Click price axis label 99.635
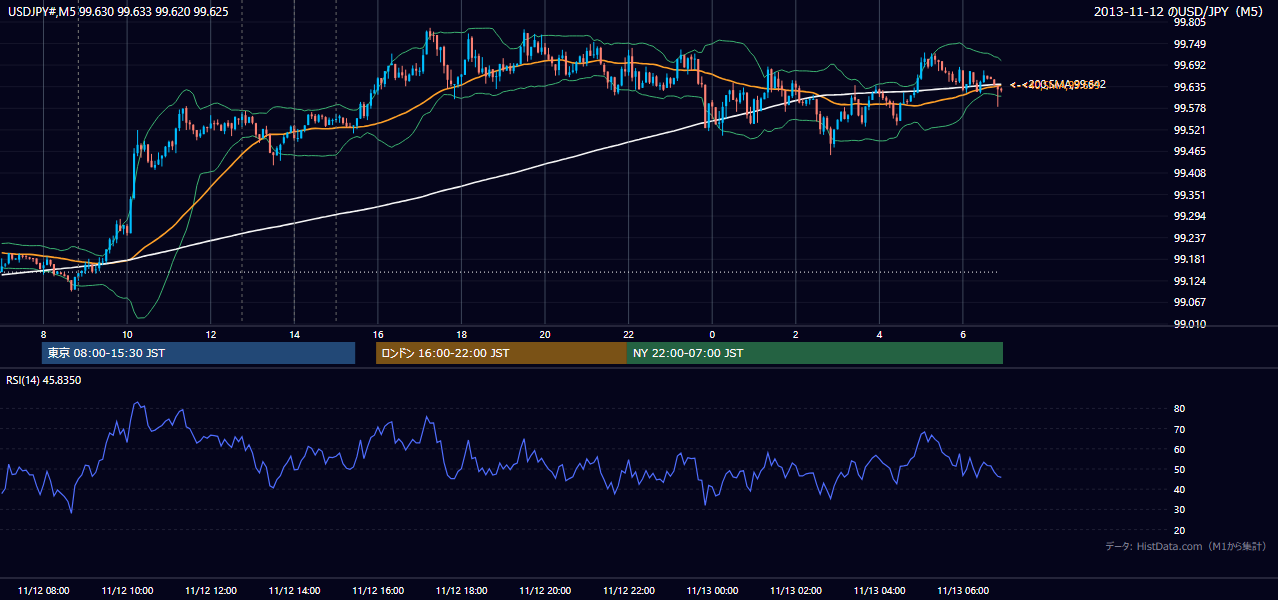The image size is (1278, 600). (x=1190, y=87)
